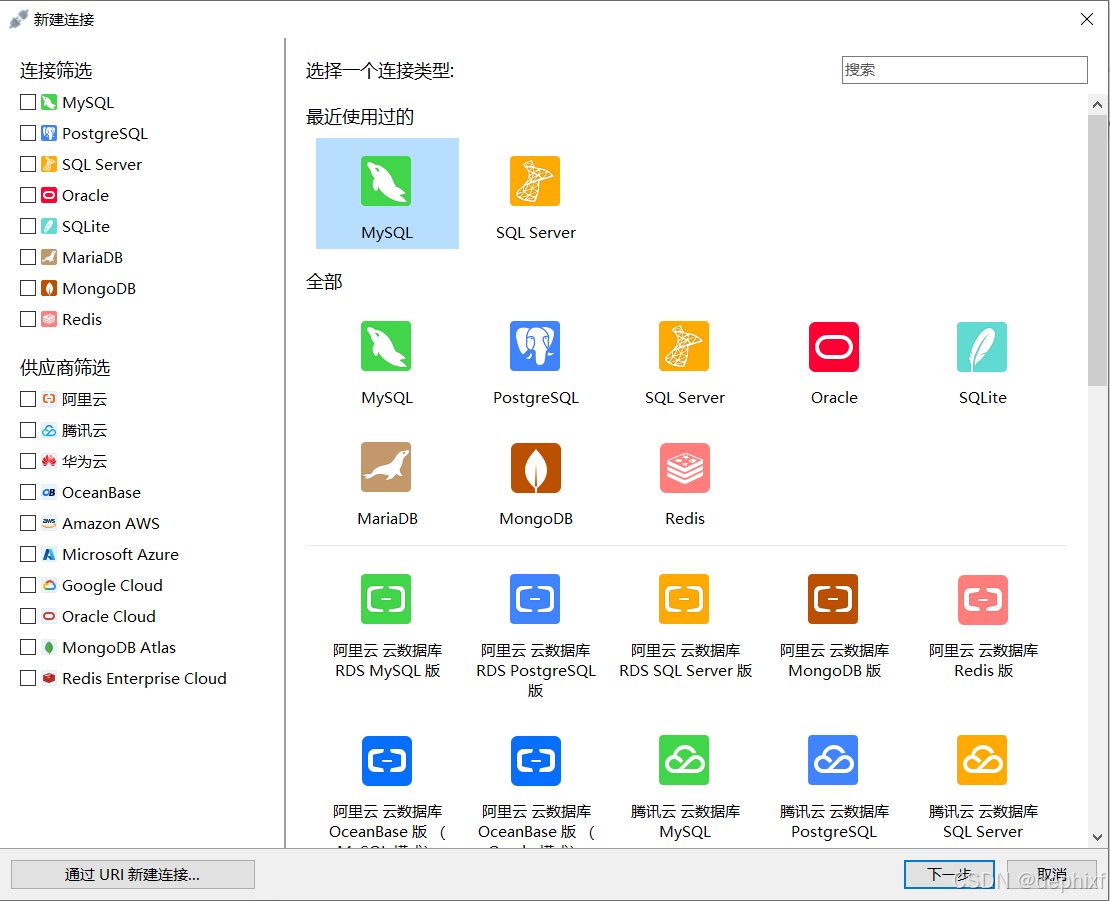Choose SQL Server icon under All section

tap(684, 346)
